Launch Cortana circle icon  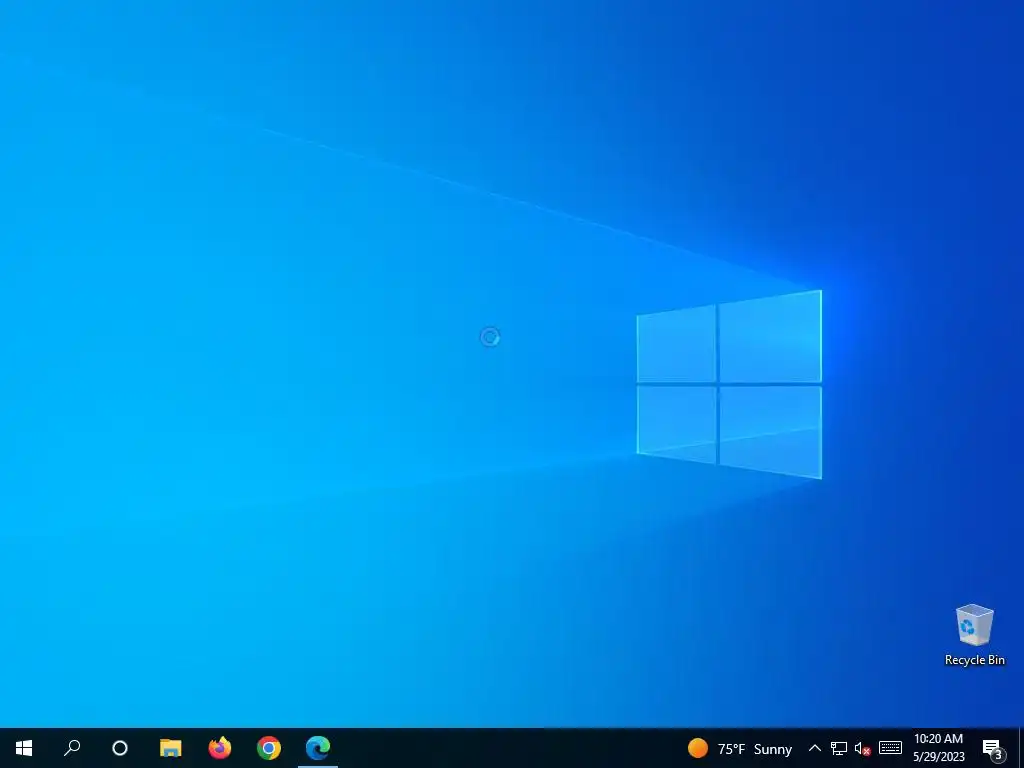tap(120, 748)
